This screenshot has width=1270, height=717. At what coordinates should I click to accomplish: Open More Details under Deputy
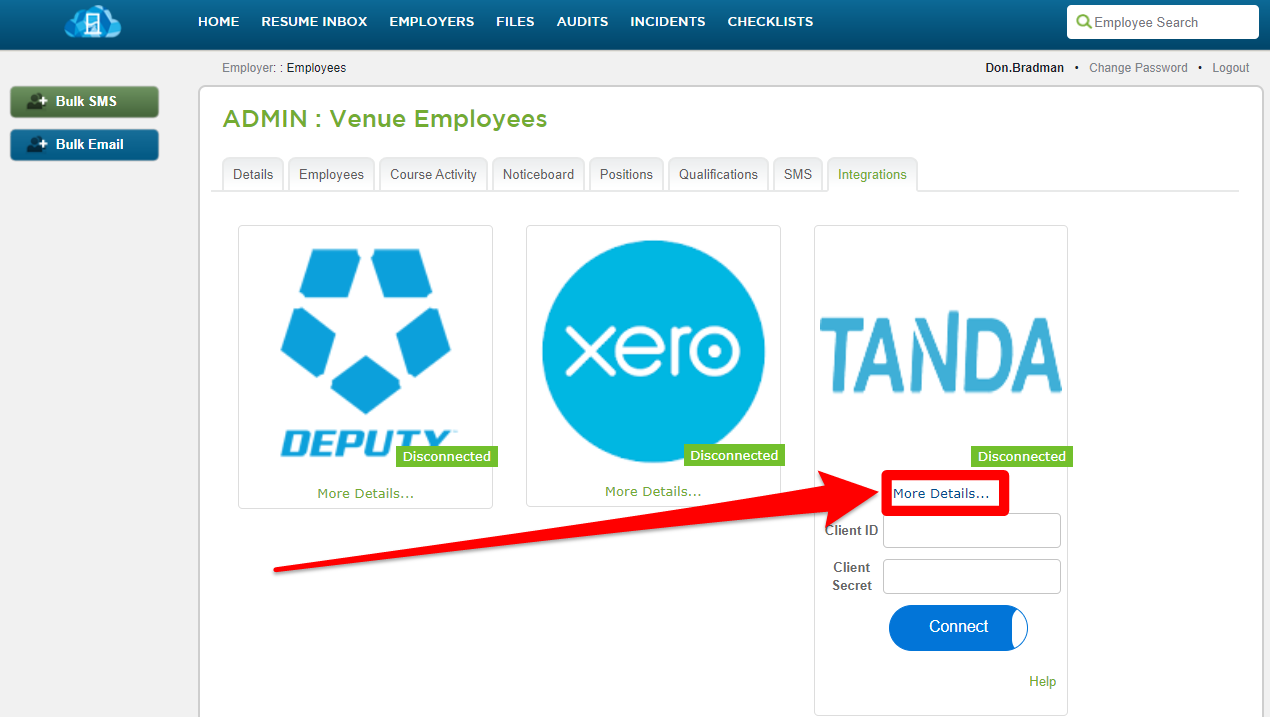click(x=364, y=493)
